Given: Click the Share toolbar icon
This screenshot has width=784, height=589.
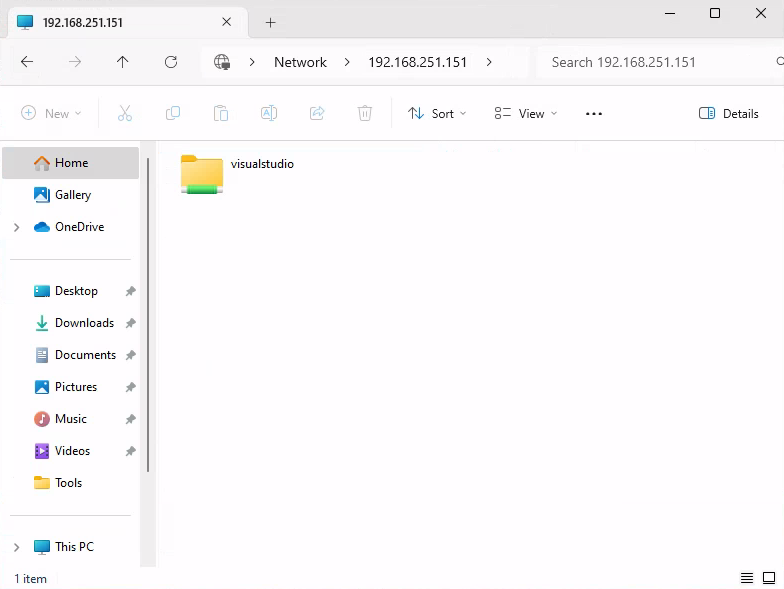Looking at the screenshot, I should click(317, 114).
